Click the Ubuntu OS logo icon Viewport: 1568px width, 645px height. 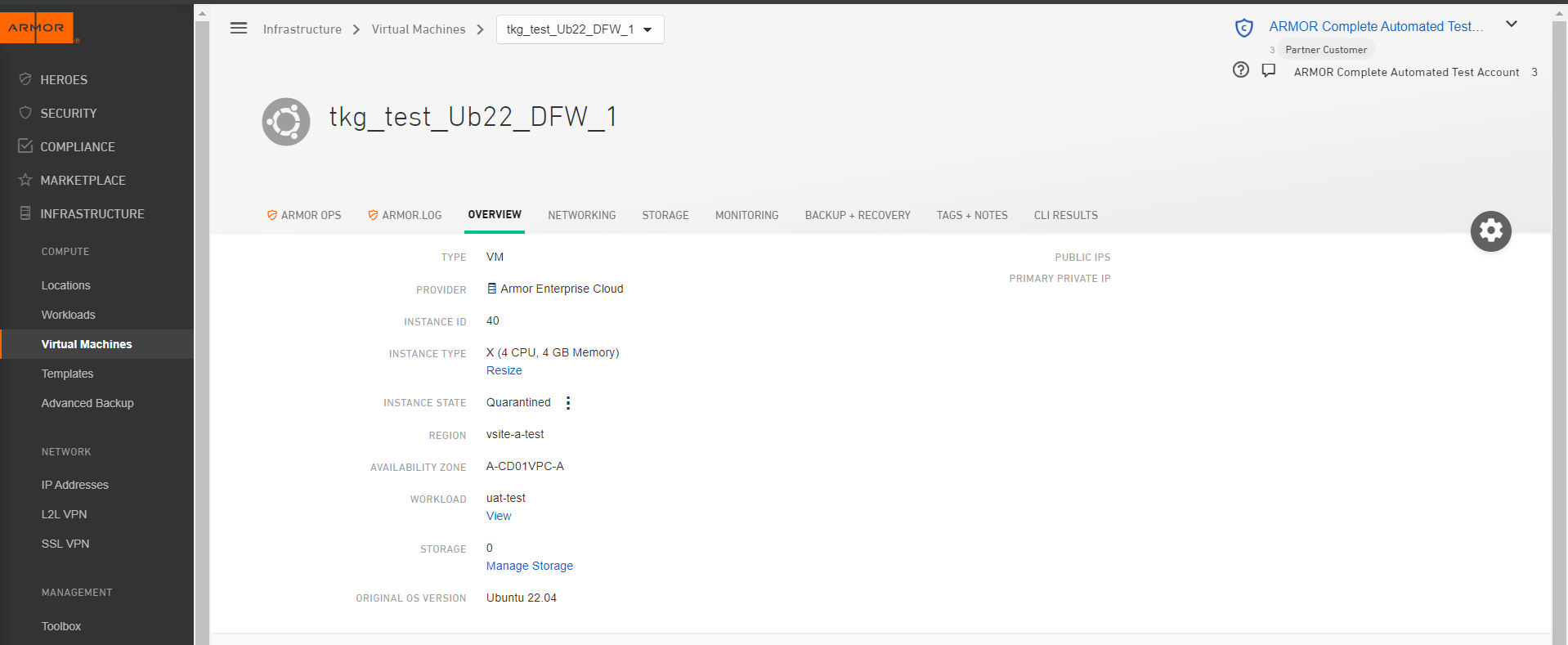286,122
